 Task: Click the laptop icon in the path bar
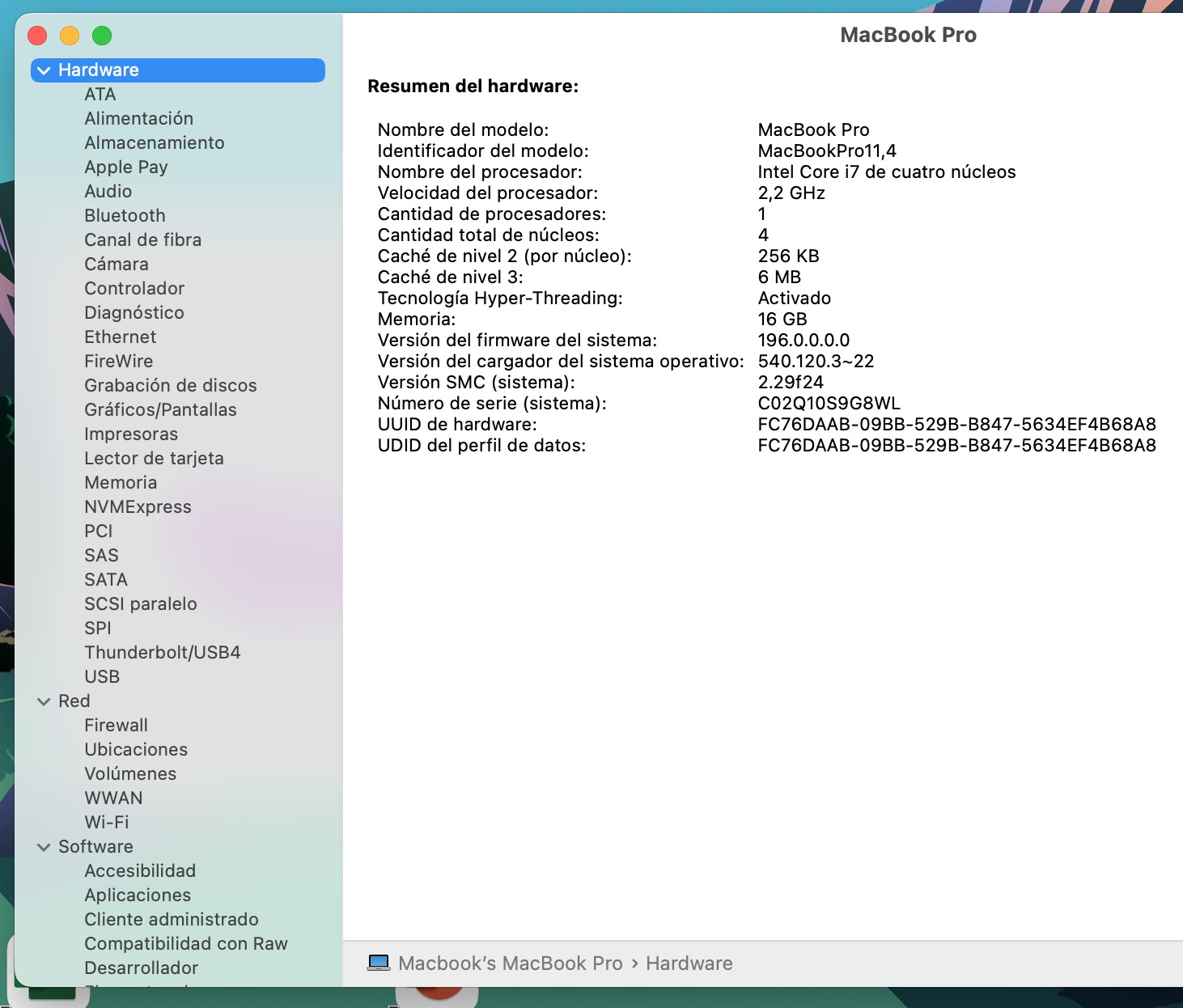tap(378, 963)
